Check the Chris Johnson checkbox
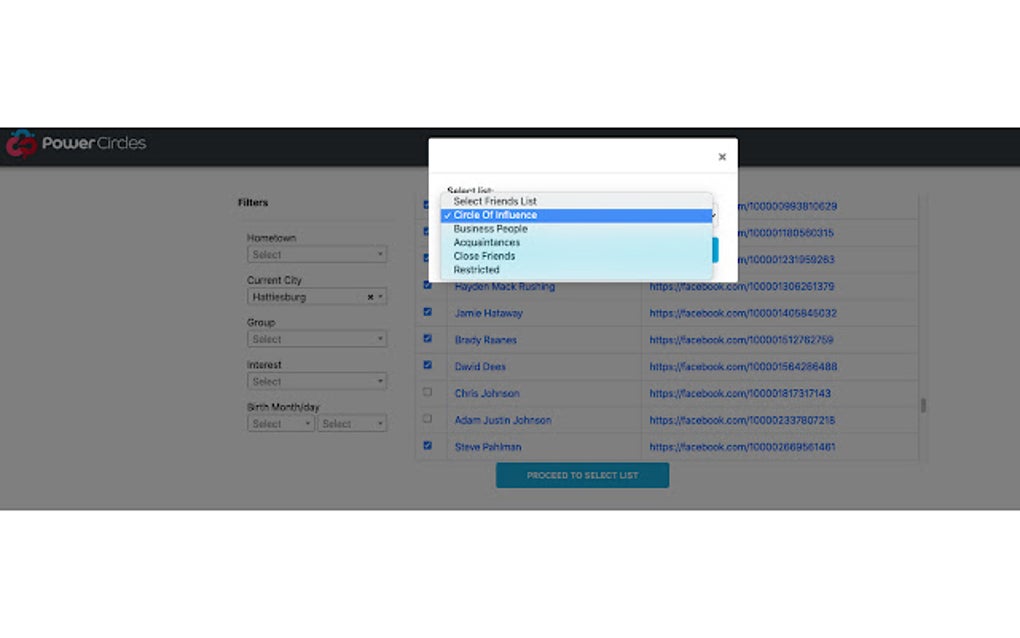 pyautogui.click(x=427, y=392)
